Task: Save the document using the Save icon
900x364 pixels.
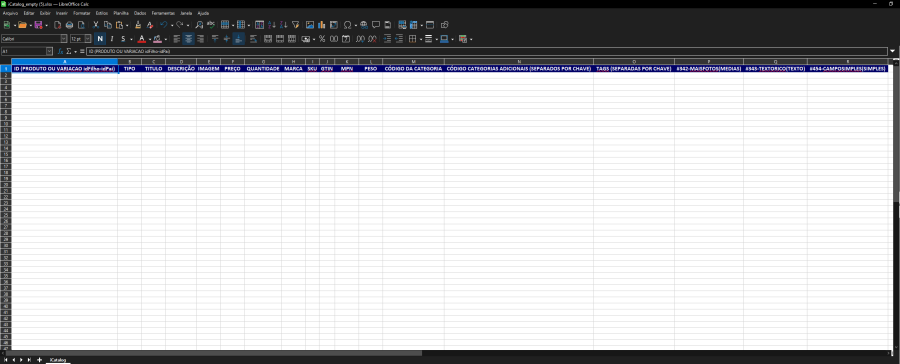Action: click(38, 25)
